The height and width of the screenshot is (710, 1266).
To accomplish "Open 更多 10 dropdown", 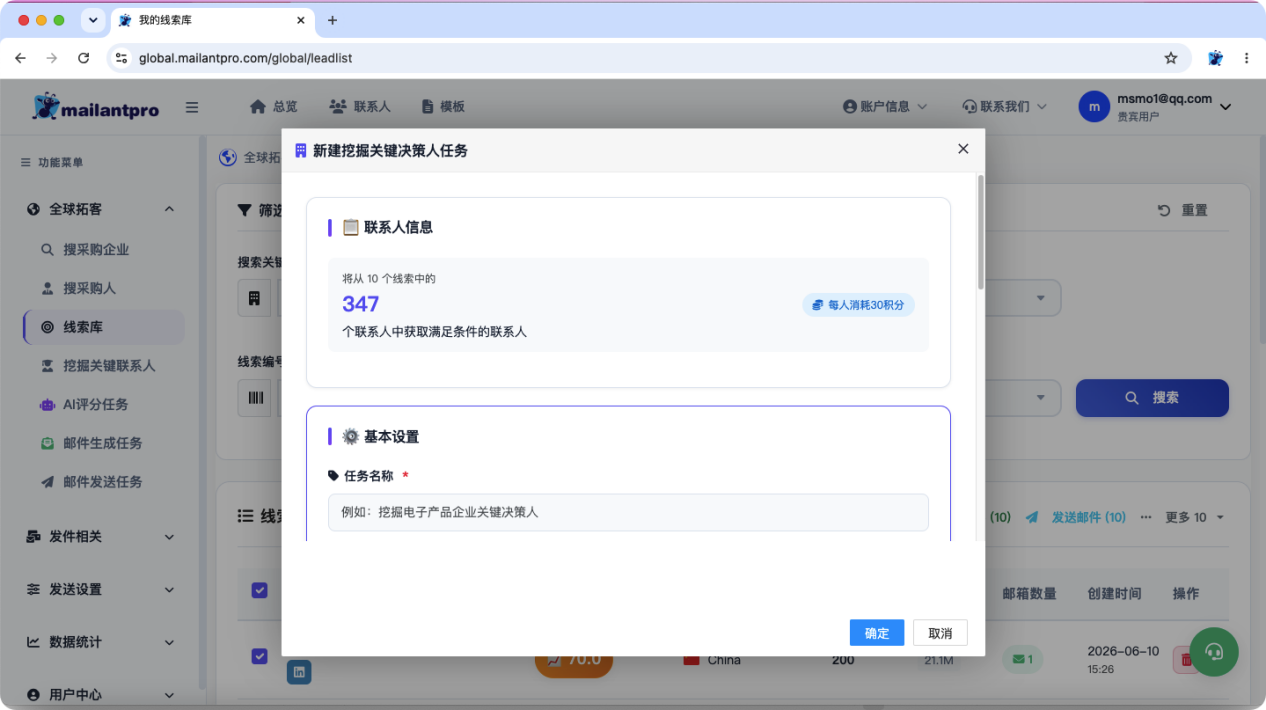I will pos(1194,517).
